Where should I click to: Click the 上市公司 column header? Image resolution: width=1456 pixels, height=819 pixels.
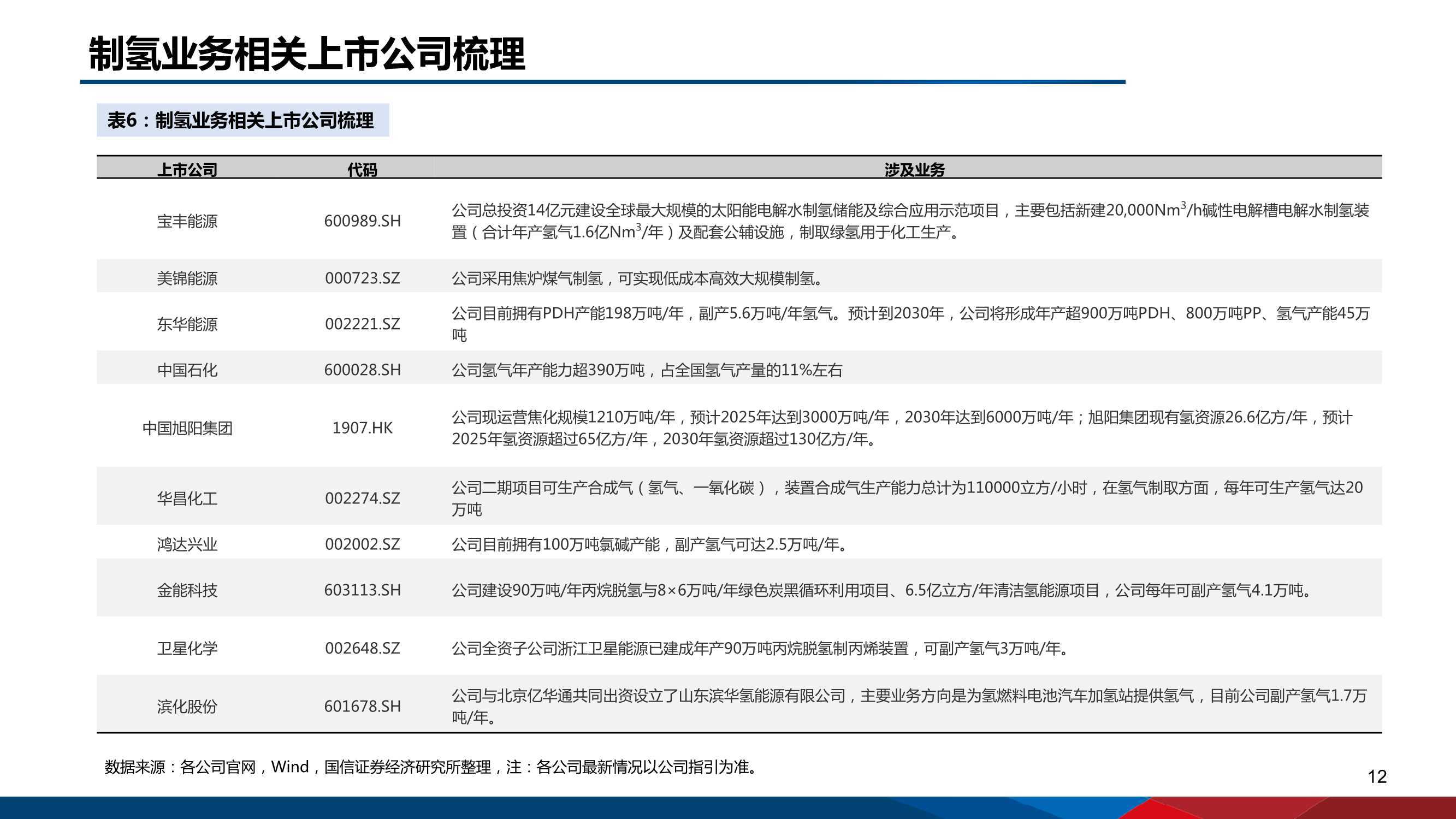click(187, 170)
